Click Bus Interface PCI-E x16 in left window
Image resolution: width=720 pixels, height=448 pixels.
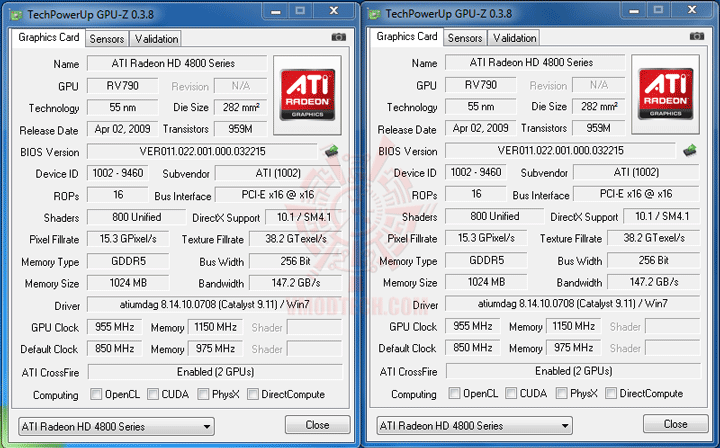(x=278, y=195)
